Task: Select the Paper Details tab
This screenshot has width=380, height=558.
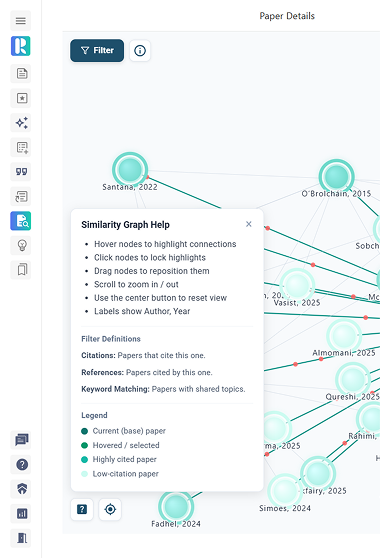Action: tap(287, 16)
